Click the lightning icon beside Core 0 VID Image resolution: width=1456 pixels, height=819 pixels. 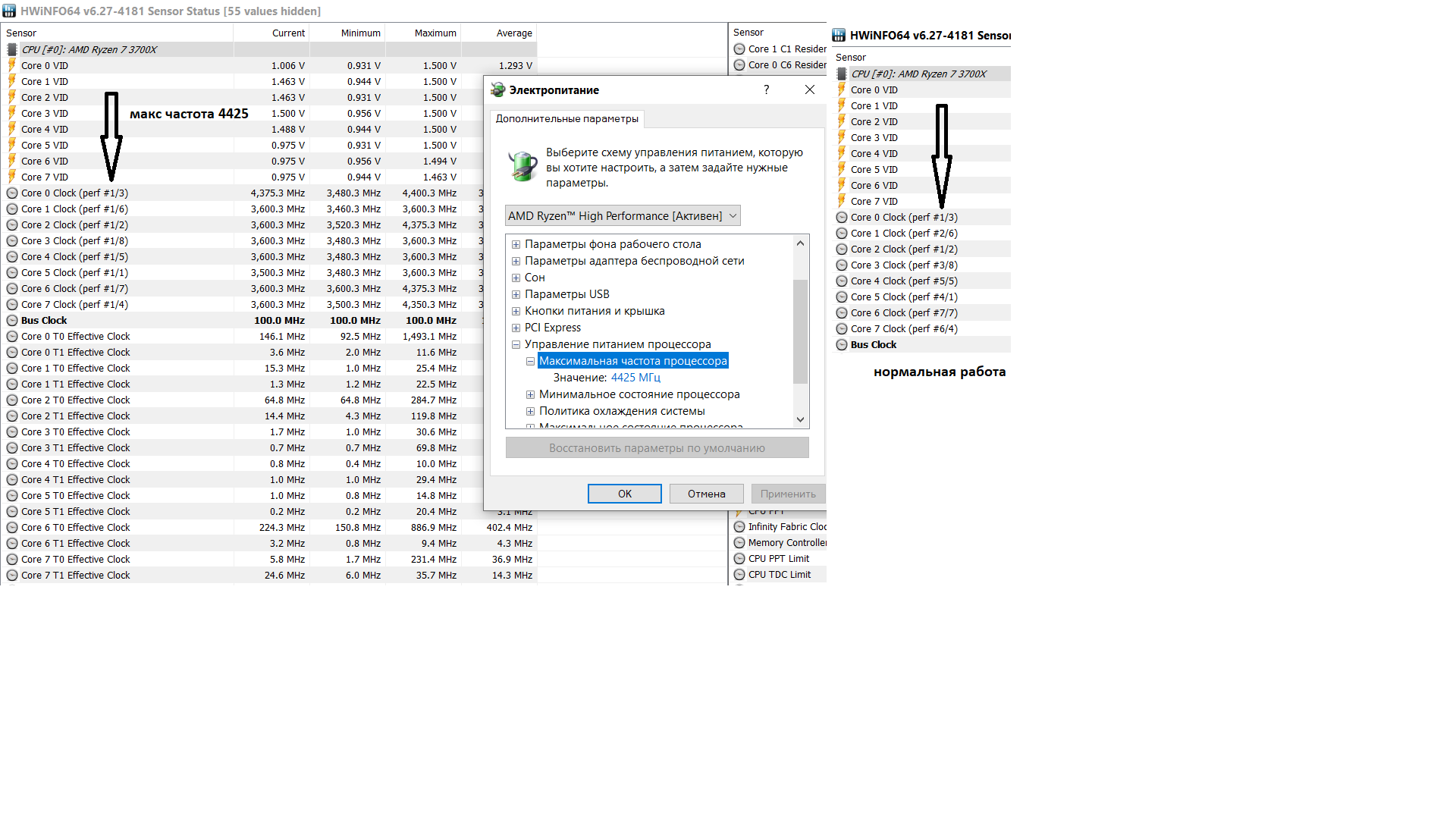point(12,65)
